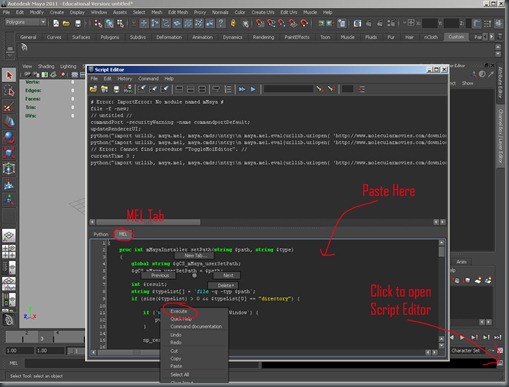Viewport: 509px width, 387px height.
Task: Click Next marking menu button
Action: pyautogui.click(x=228, y=276)
